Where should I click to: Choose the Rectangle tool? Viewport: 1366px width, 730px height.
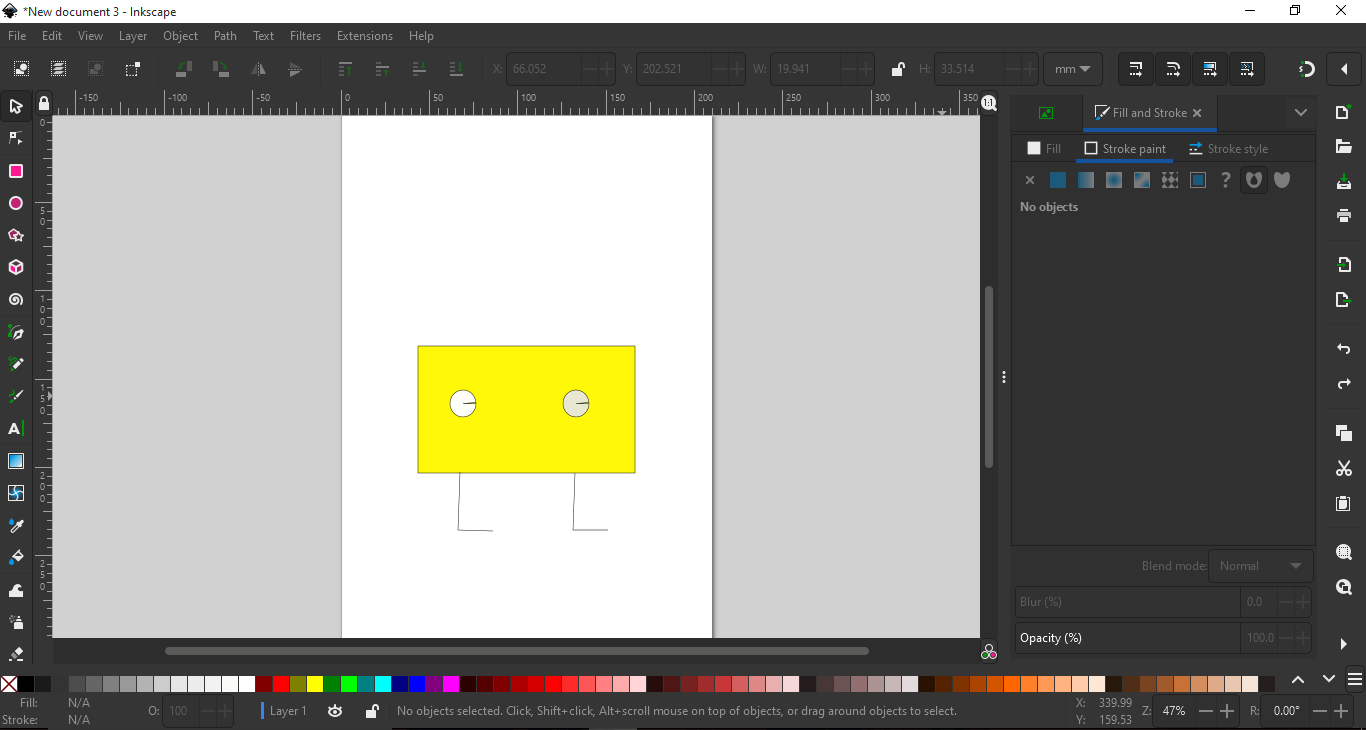click(x=16, y=172)
